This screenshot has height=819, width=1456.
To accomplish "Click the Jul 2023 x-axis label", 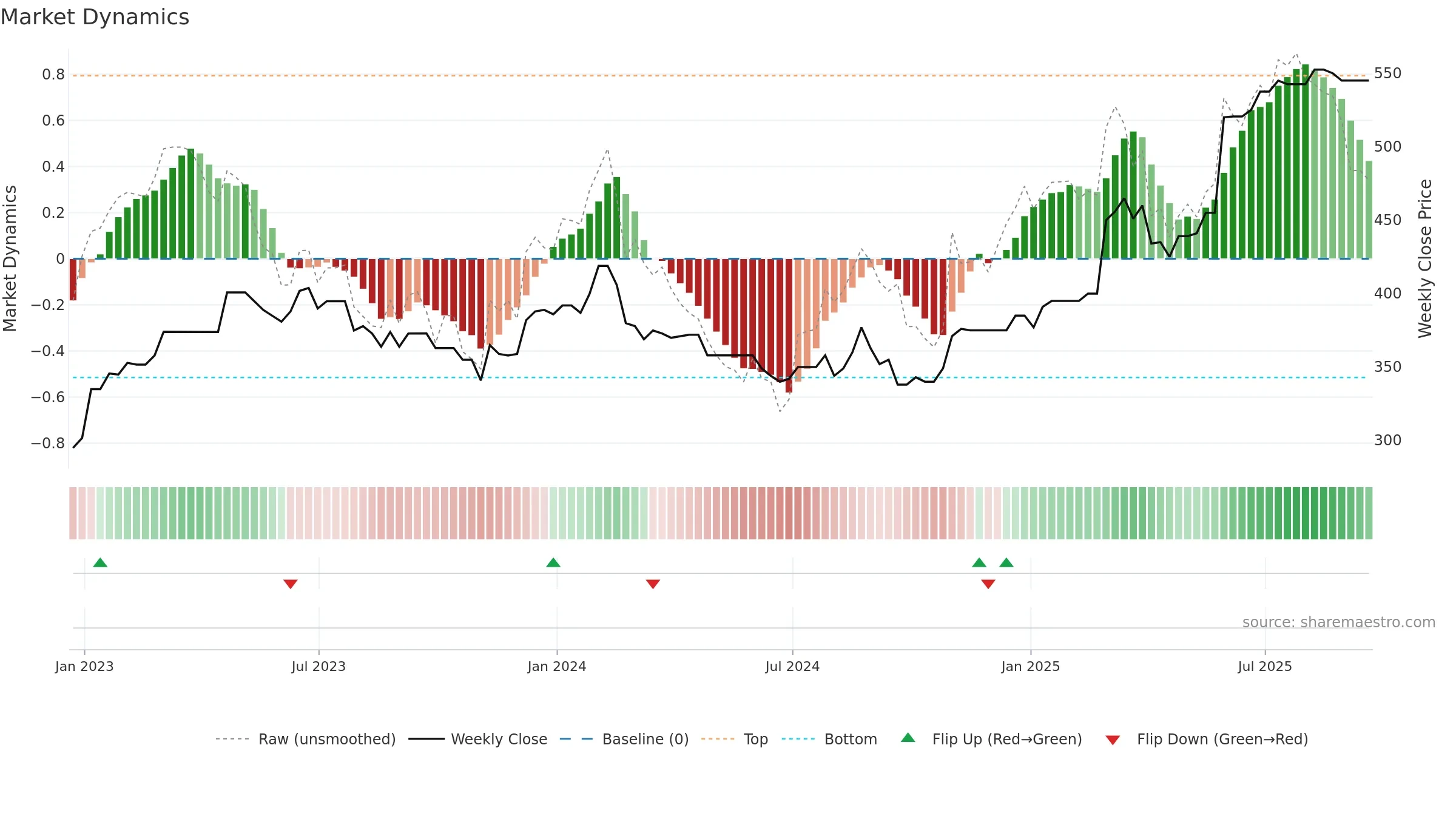I will point(318,666).
